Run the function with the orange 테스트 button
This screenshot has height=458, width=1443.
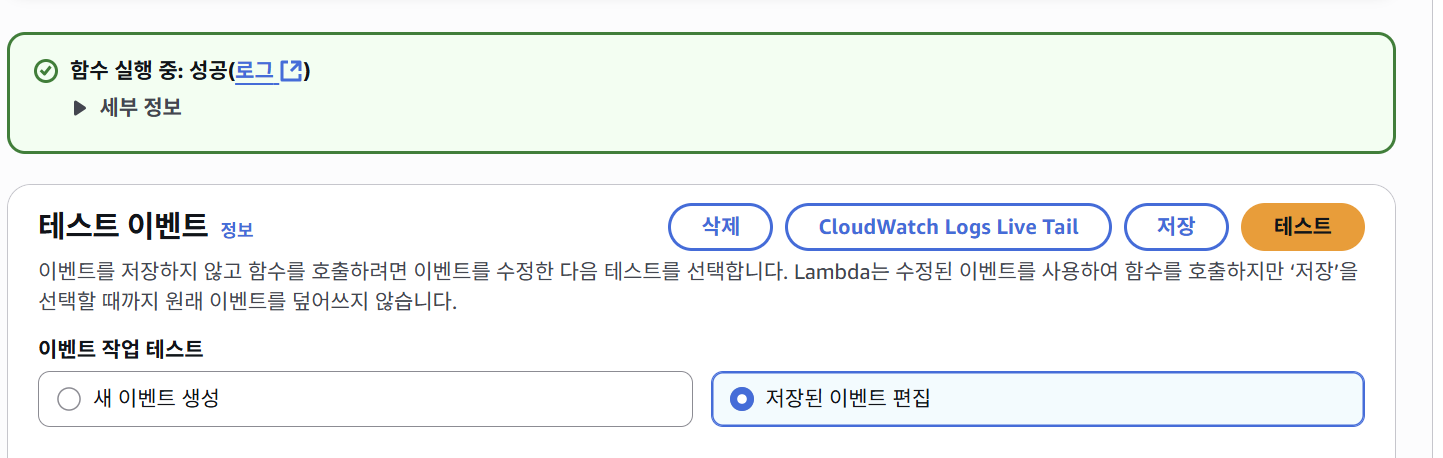coord(1302,227)
